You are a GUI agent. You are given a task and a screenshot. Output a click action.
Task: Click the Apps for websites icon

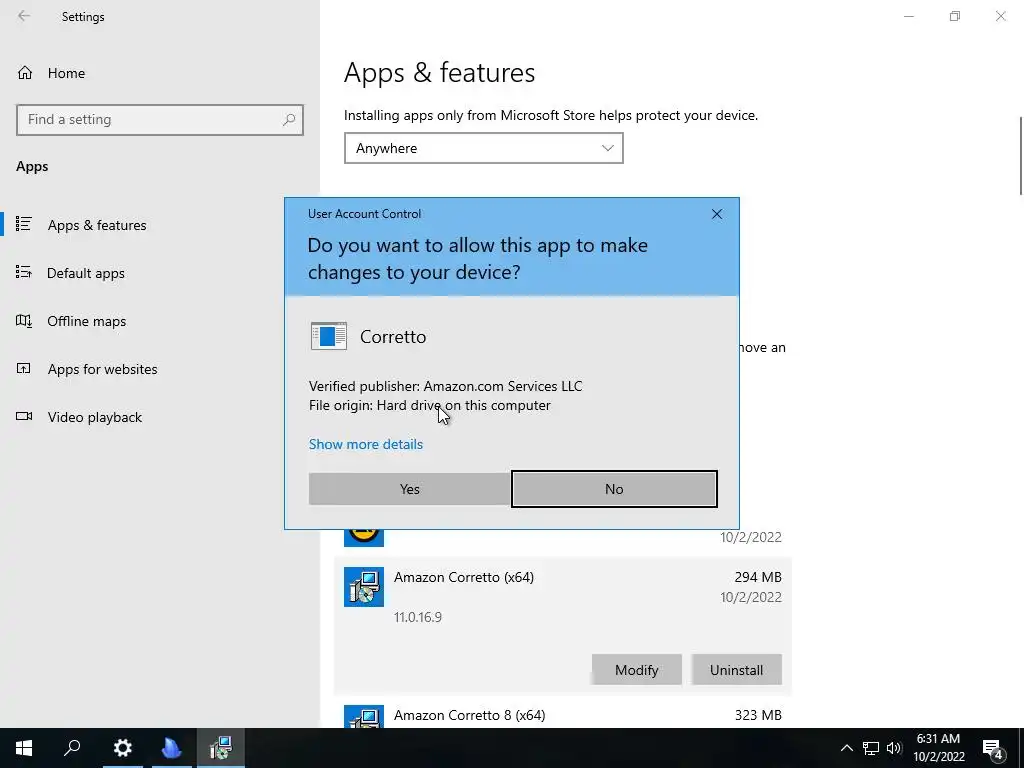tap(24, 368)
